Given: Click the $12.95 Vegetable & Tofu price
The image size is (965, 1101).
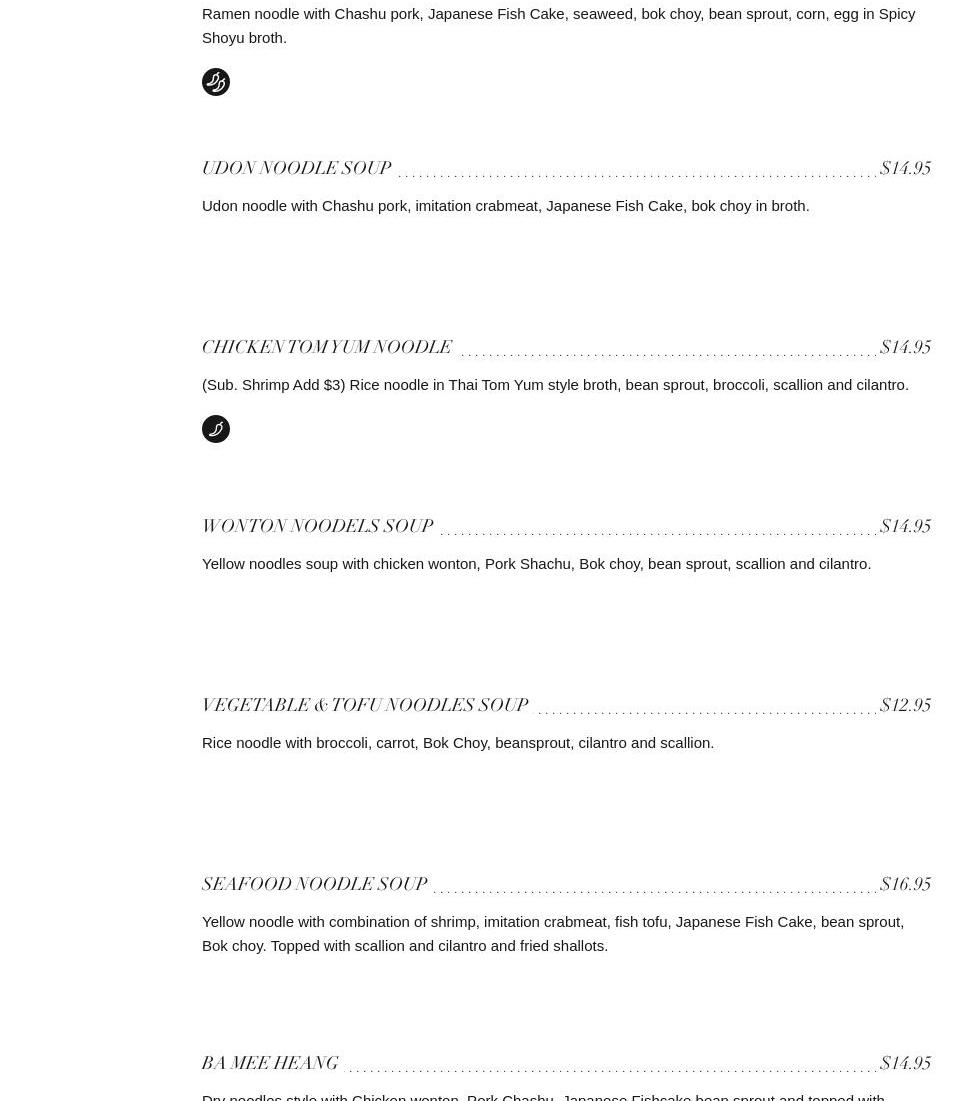Looking at the screenshot, I should [x=905, y=705].
